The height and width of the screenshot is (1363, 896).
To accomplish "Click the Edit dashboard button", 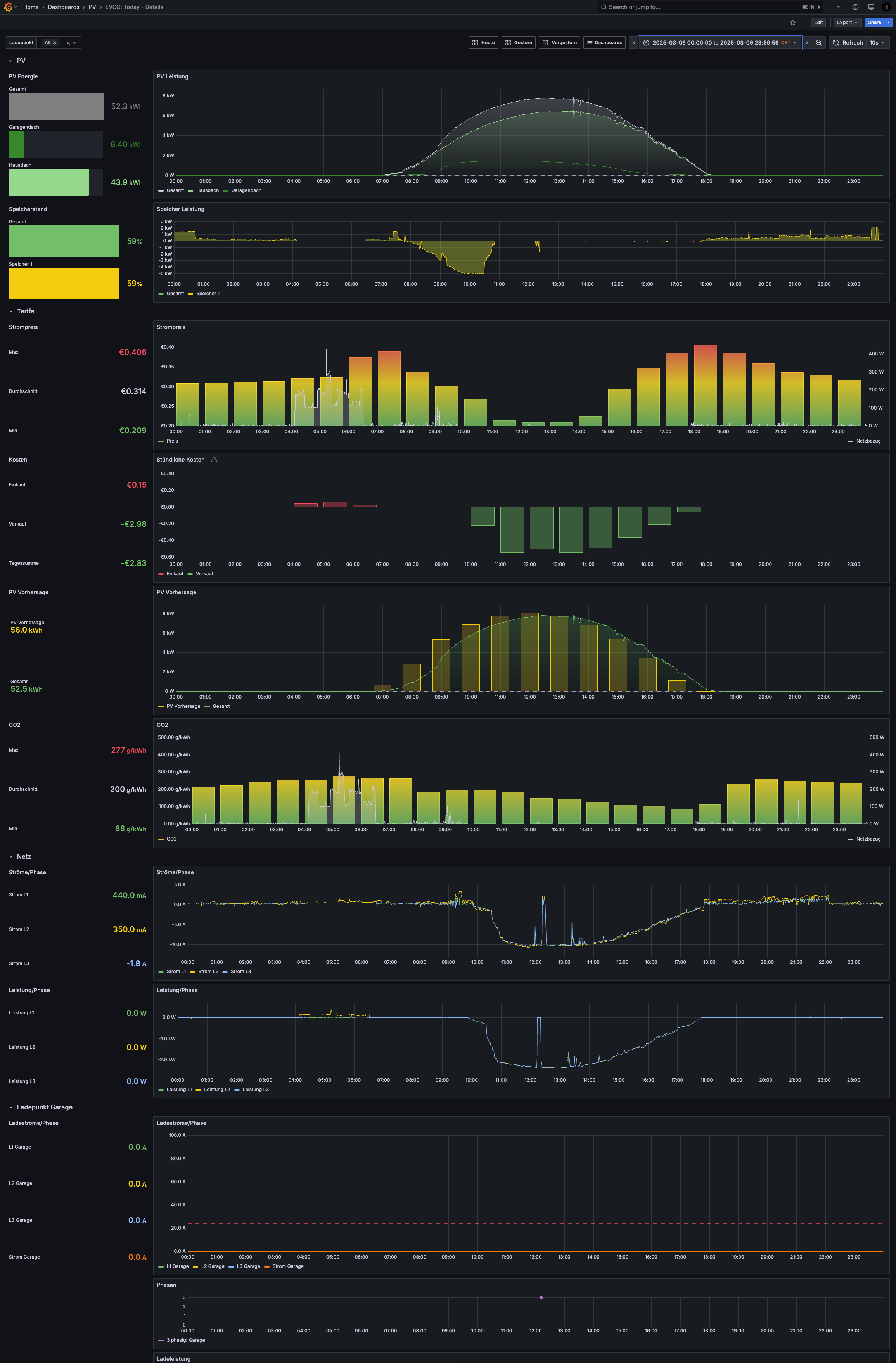I will tap(818, 22).
